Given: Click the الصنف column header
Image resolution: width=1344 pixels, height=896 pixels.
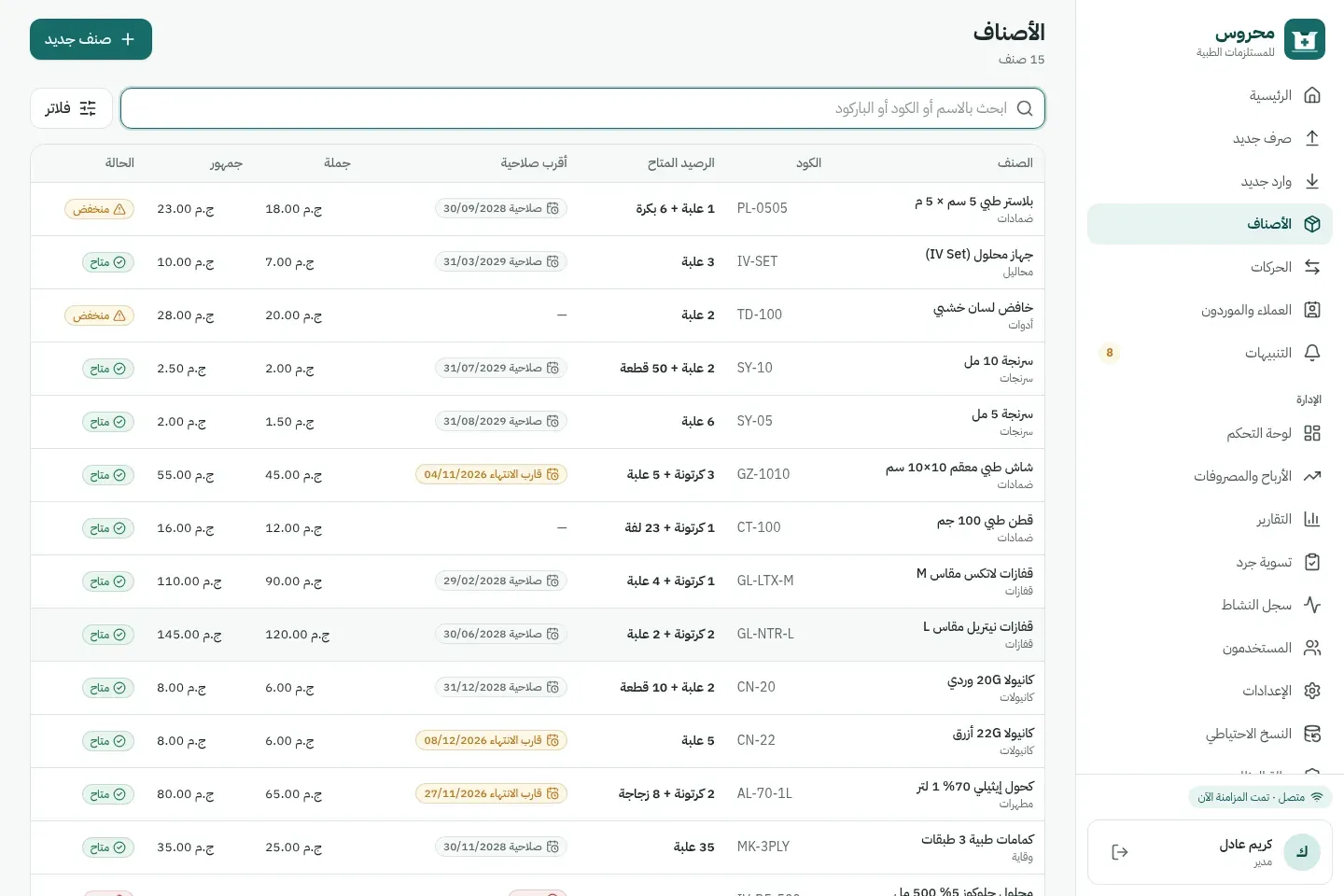Looking at the screenshot, I should (1015, 163).
